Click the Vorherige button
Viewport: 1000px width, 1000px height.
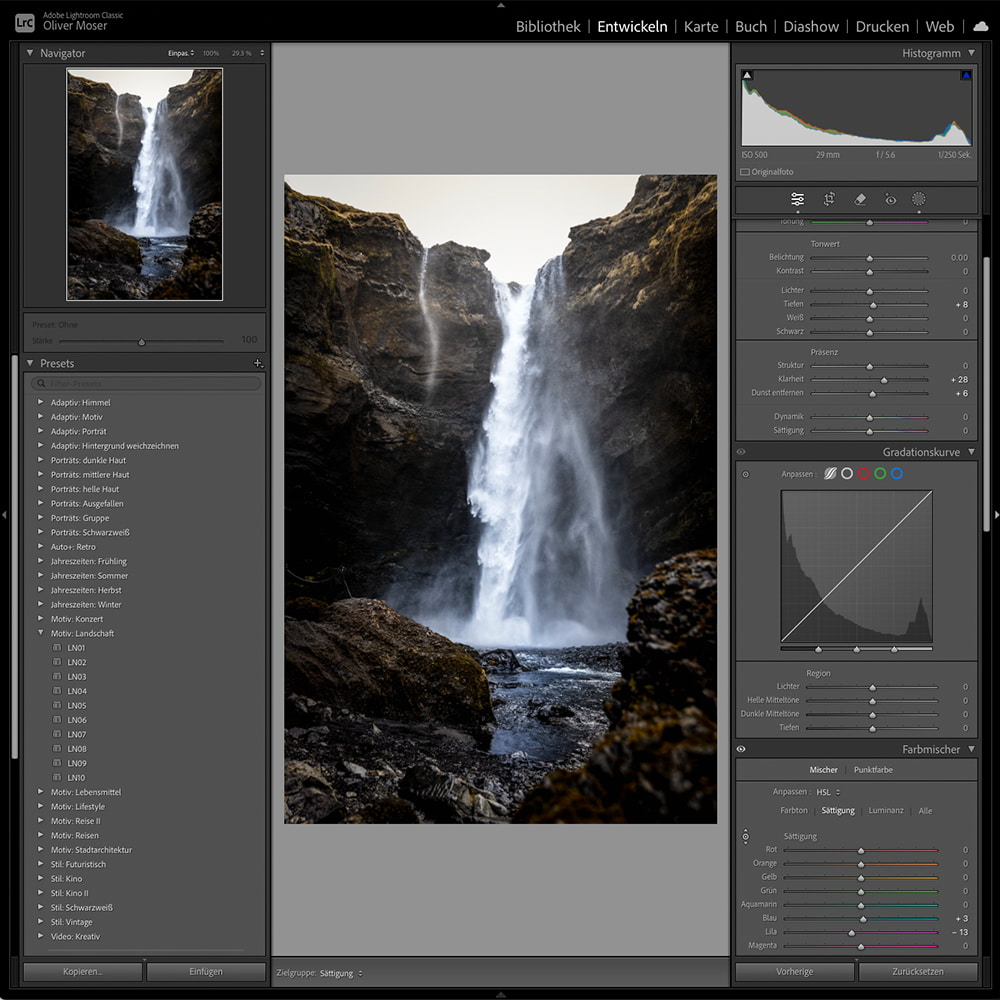795,971
